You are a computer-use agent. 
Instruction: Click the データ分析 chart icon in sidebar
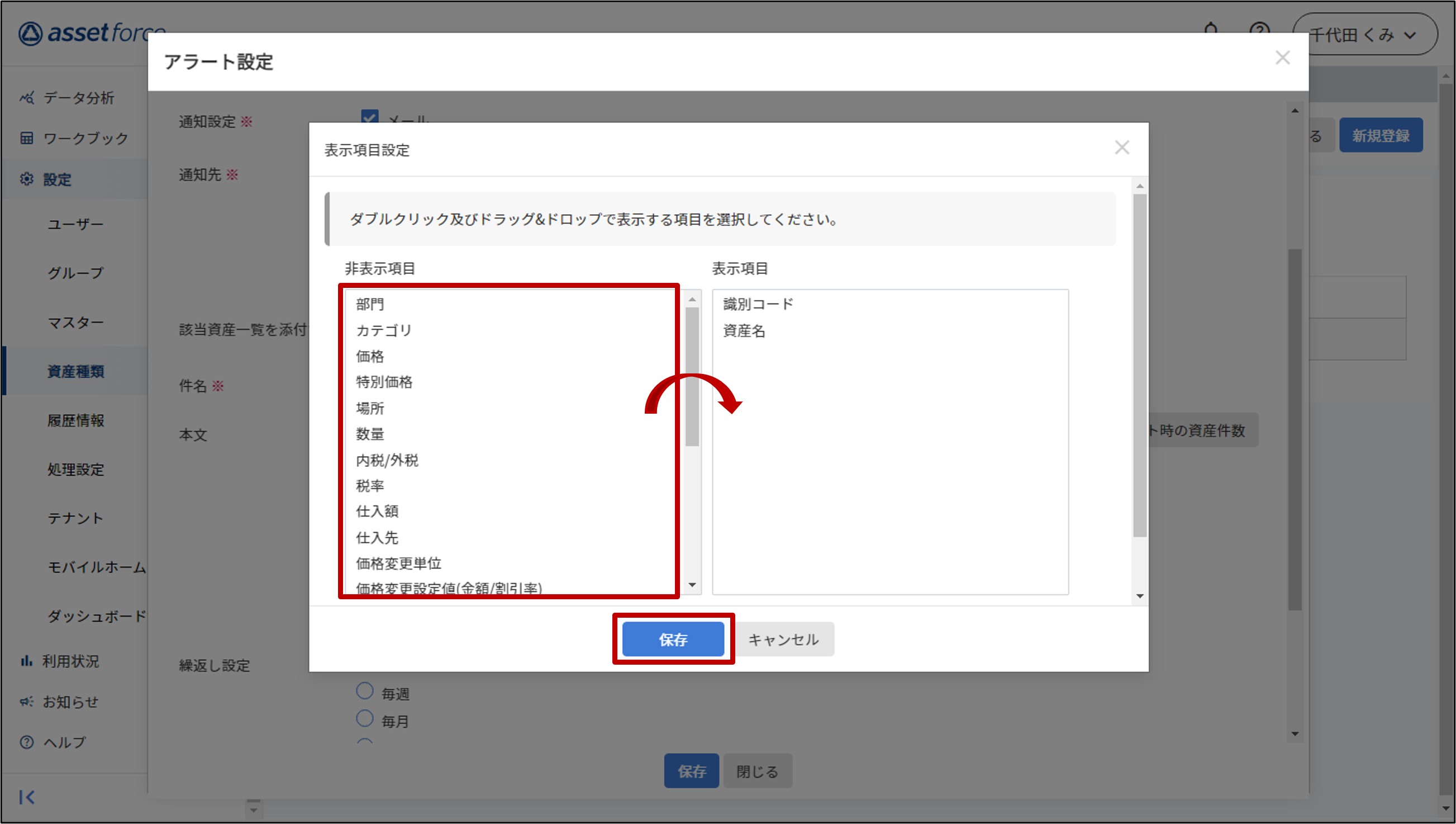click(27, 98)
